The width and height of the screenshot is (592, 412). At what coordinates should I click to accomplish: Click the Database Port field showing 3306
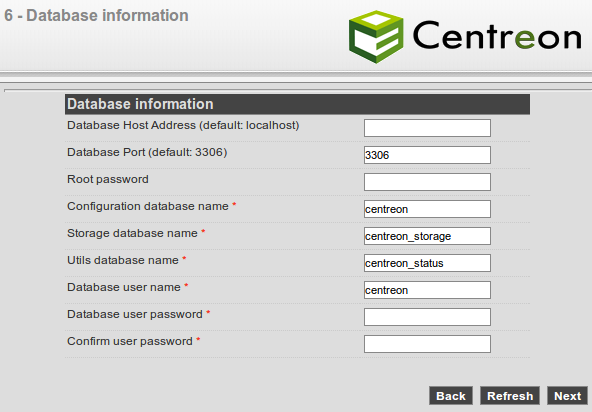[x=427, y=155]
